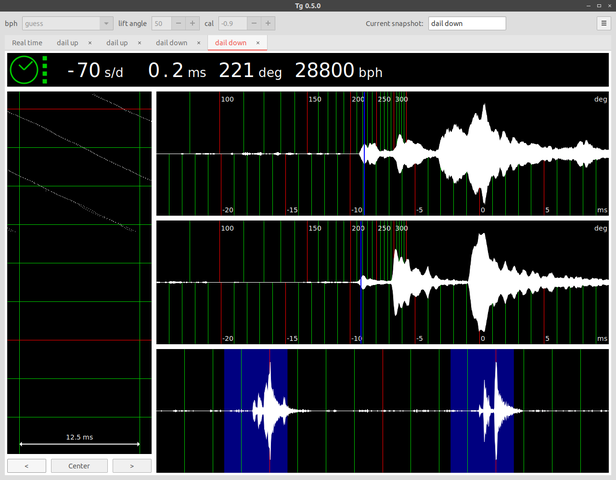Click the first blue highlighted beat region
The image size is (616, 480).
click(x=256, y=411)
